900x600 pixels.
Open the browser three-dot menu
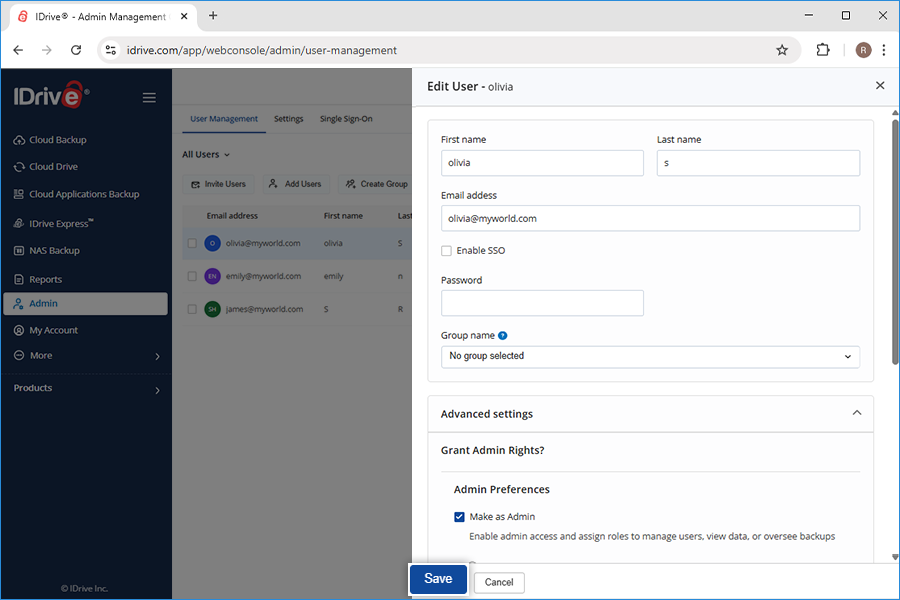coord(884,50)
